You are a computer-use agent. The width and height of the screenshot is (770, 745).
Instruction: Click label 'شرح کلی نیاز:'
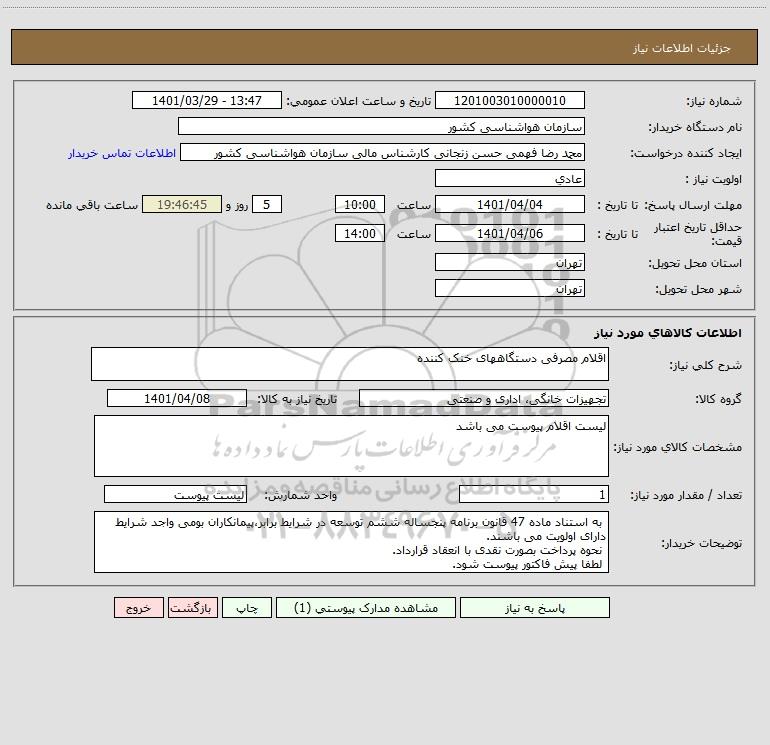click(x=706, y=365)
